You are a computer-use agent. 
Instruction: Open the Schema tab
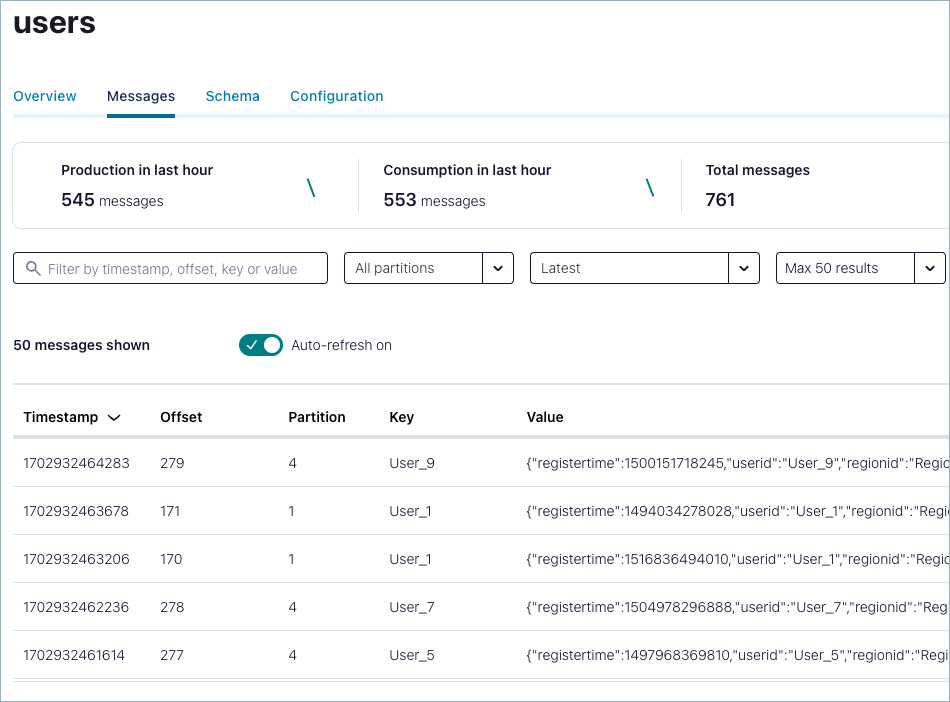tap(232, 96)
